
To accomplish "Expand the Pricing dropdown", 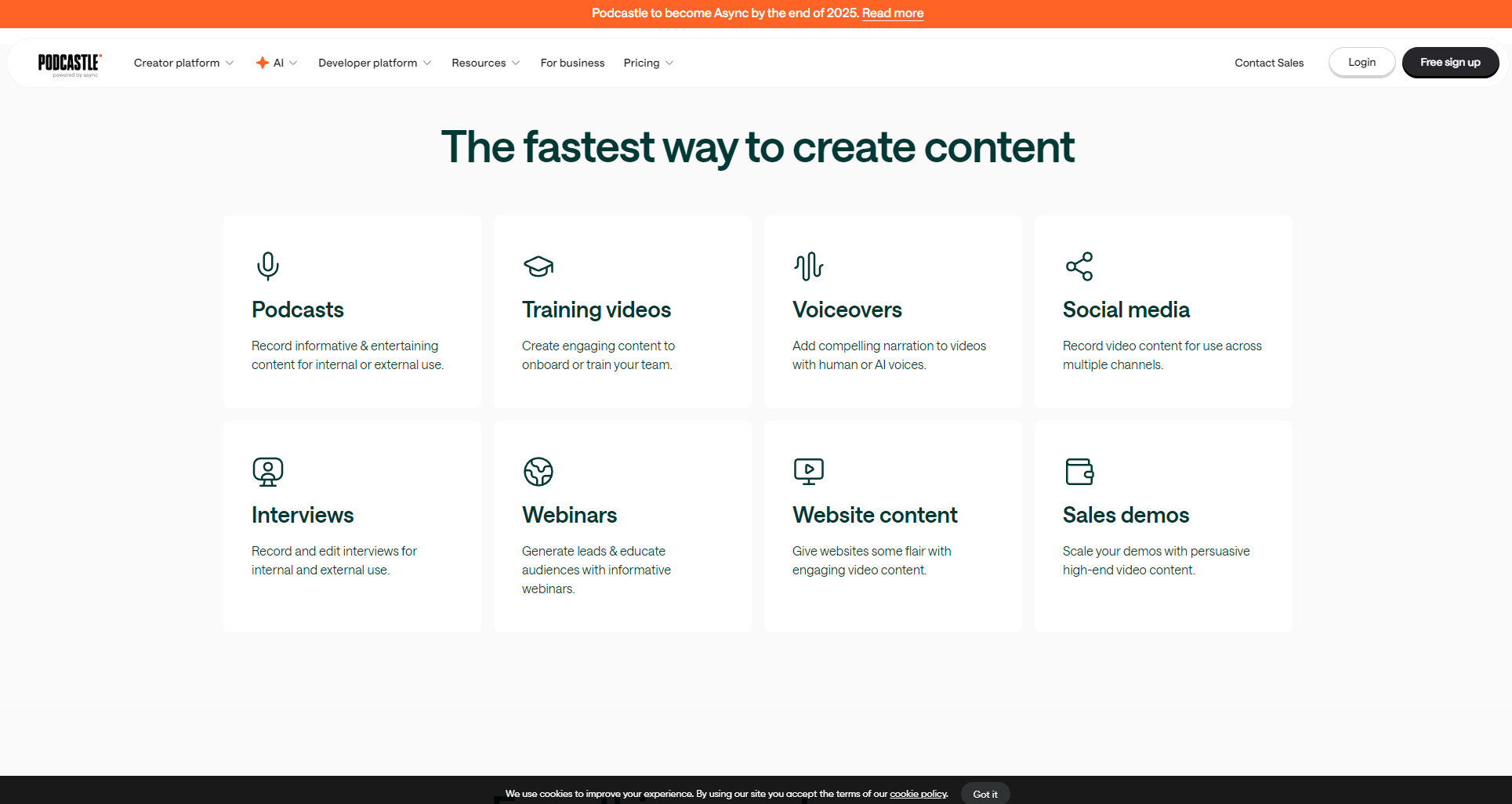I will [648, 63].
